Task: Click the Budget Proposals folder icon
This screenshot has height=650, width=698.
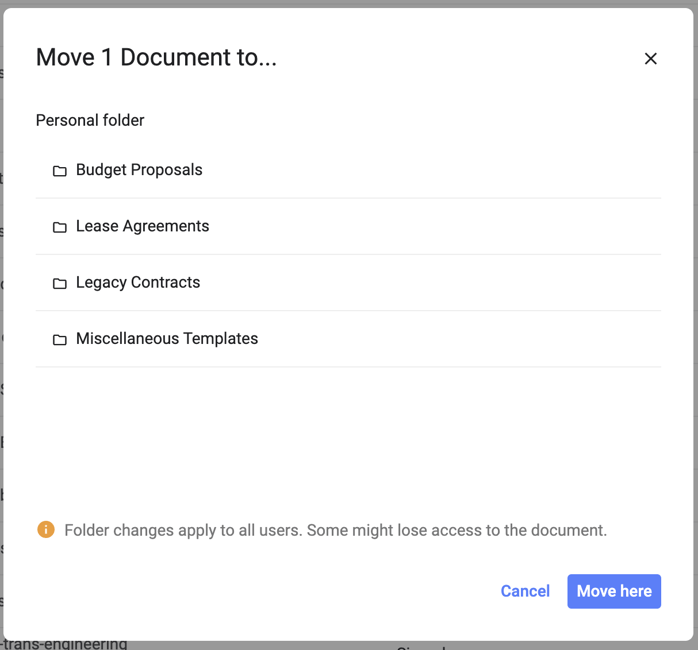Action: pyautogui.click(x=60, y=171)
